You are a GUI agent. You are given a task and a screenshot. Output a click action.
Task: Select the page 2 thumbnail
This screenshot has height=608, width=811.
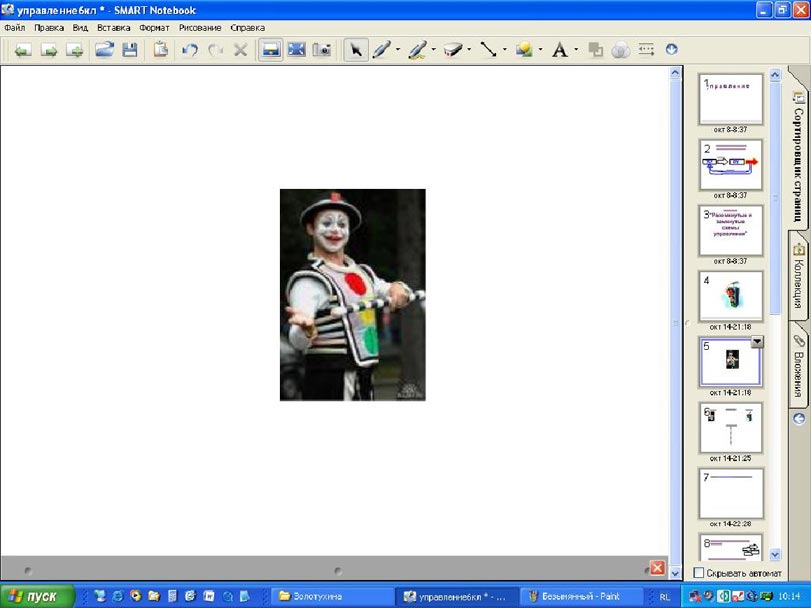(x=730, y=162)
